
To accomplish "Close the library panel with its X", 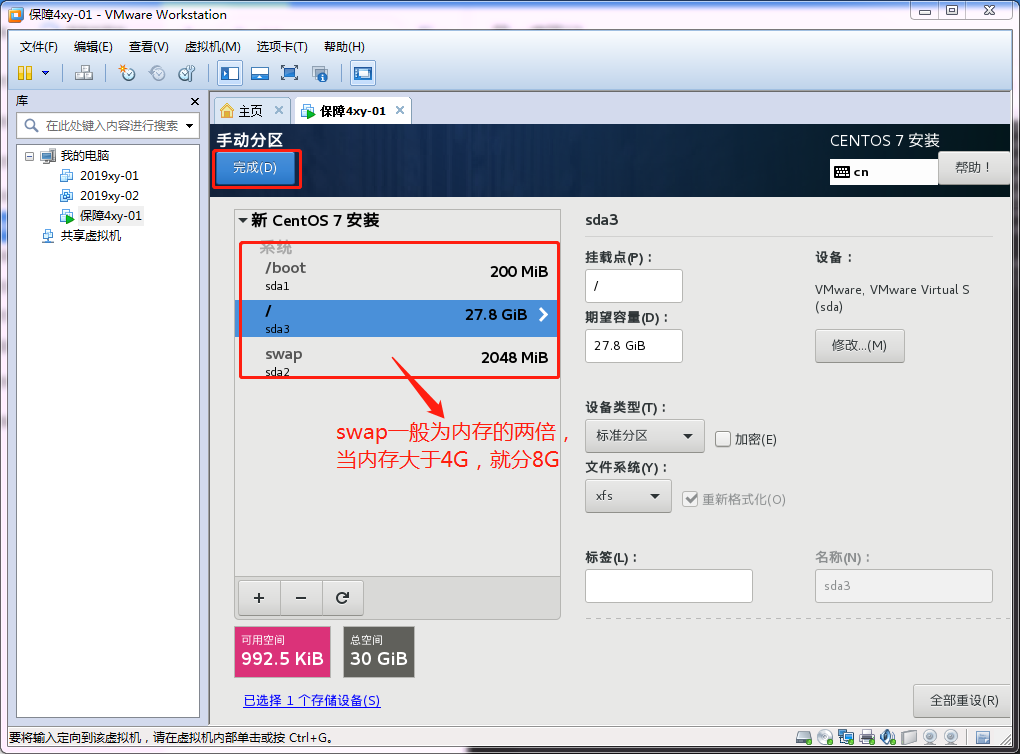I will 195,101.
